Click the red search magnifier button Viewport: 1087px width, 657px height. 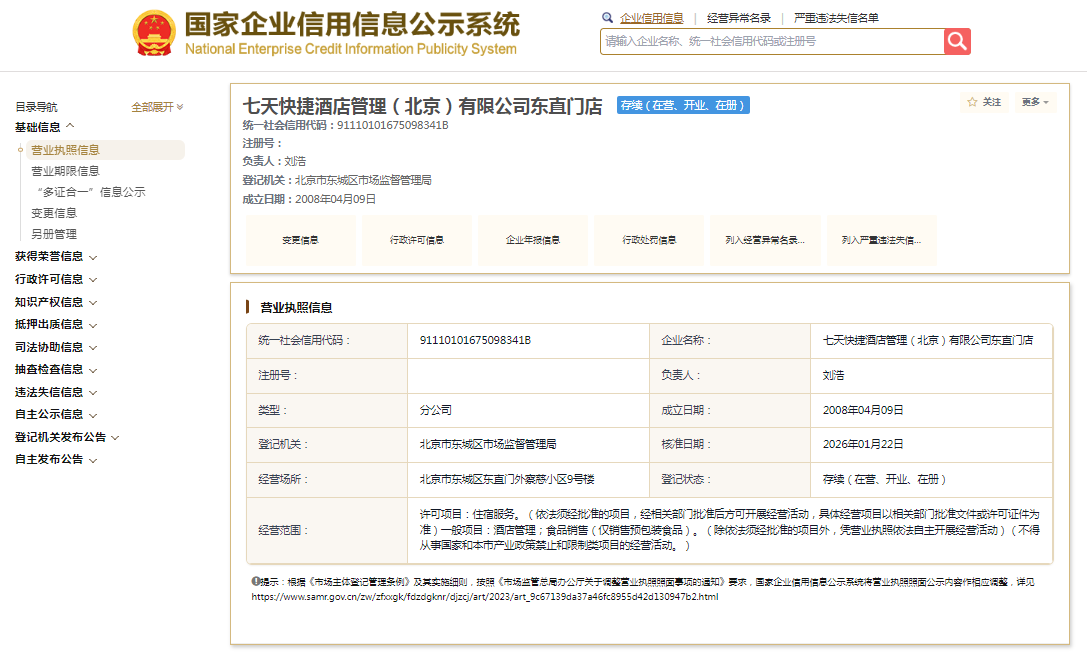tap(957, 41)
